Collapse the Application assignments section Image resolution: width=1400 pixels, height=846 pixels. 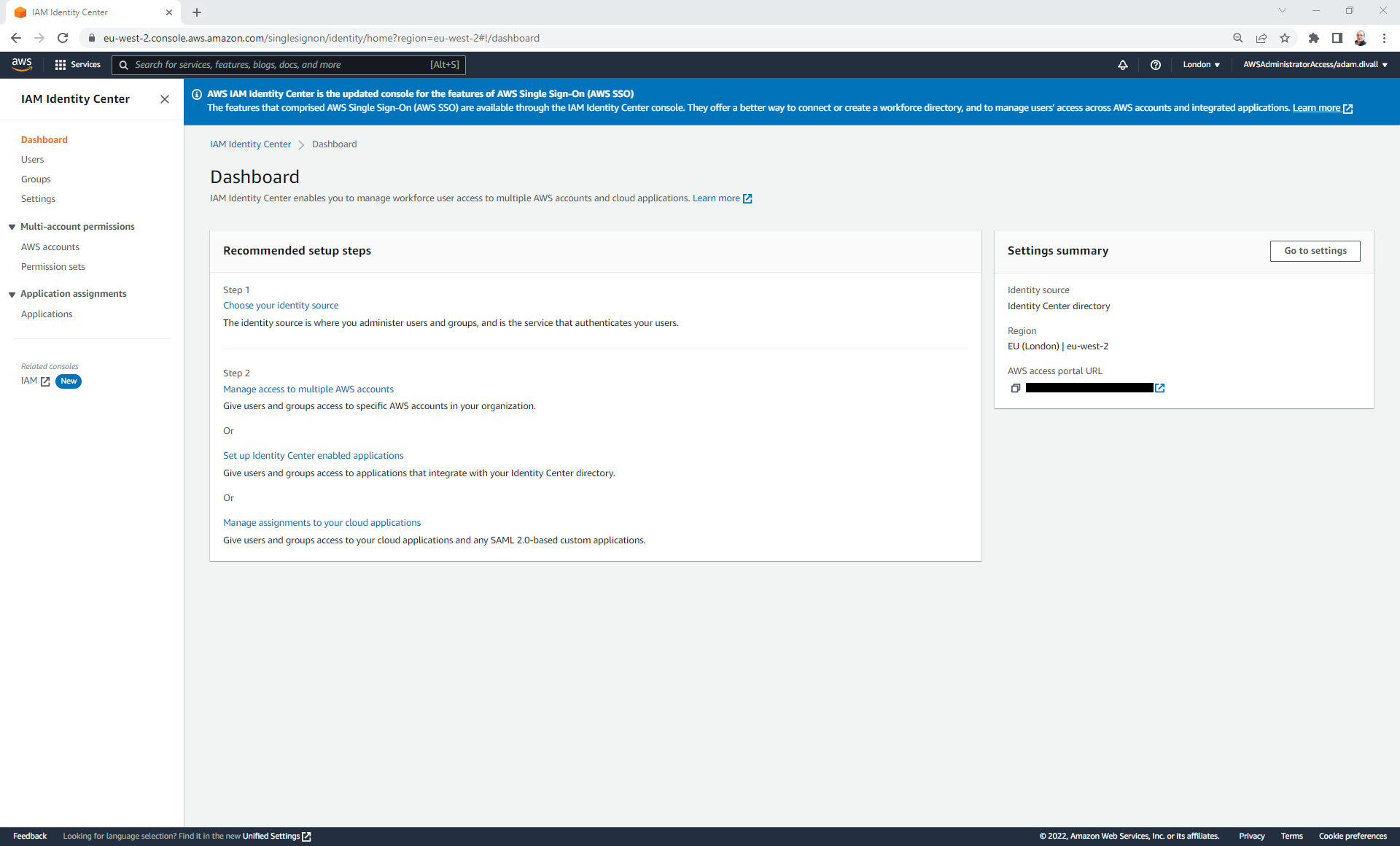coord(12,293)
